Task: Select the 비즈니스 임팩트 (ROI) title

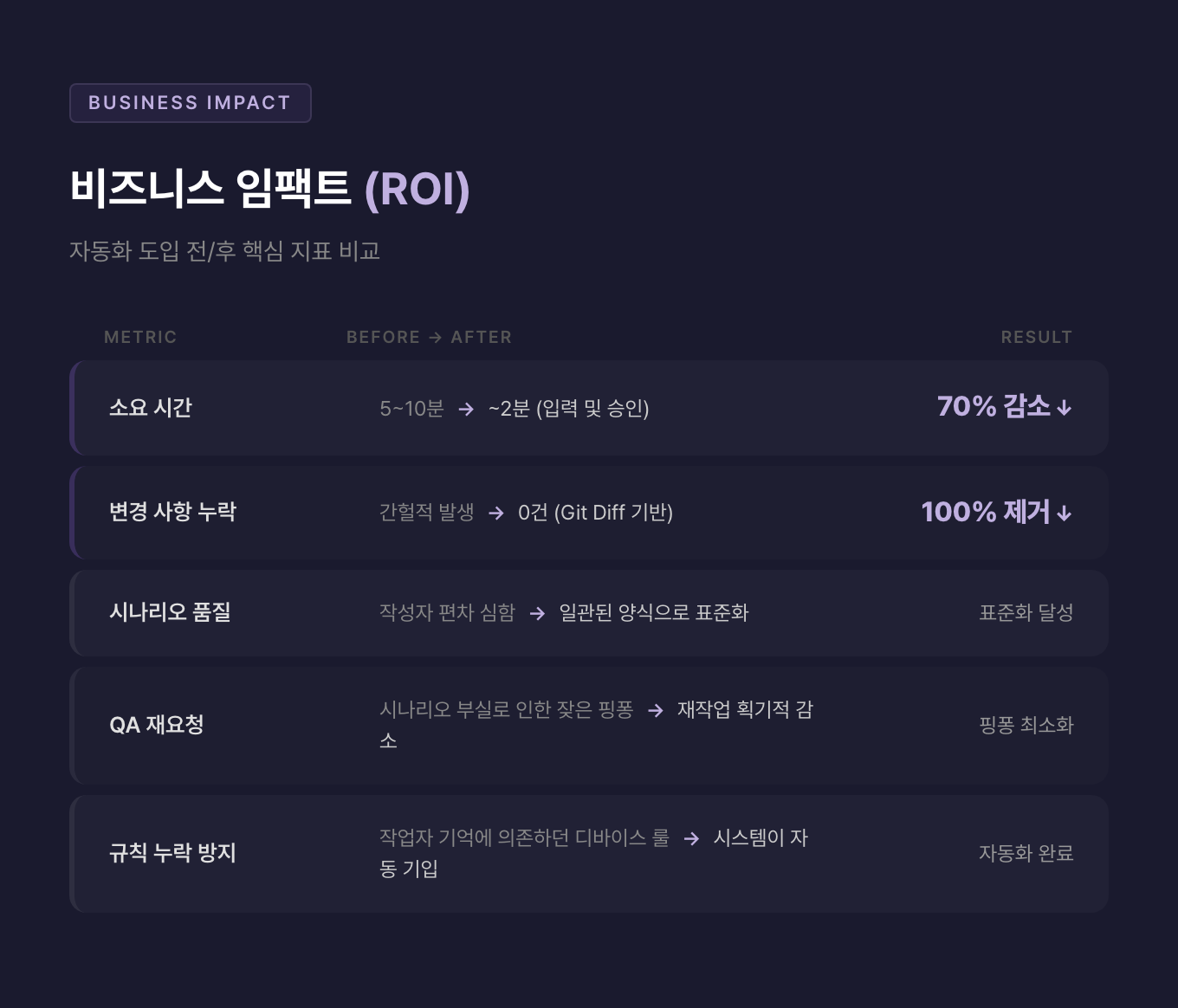Action: coord(269,189)
